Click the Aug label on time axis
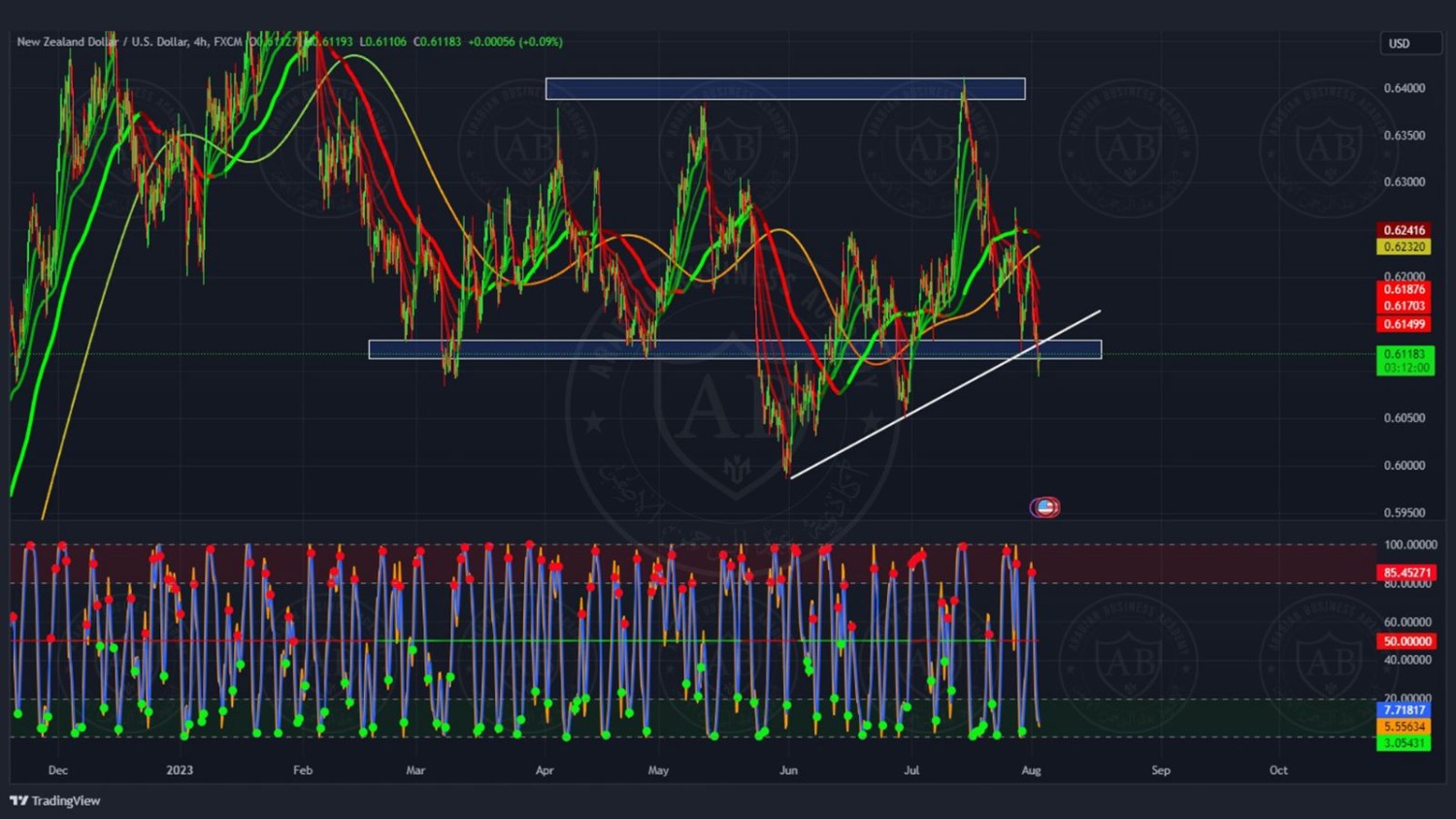 [x=1031, y=770]
